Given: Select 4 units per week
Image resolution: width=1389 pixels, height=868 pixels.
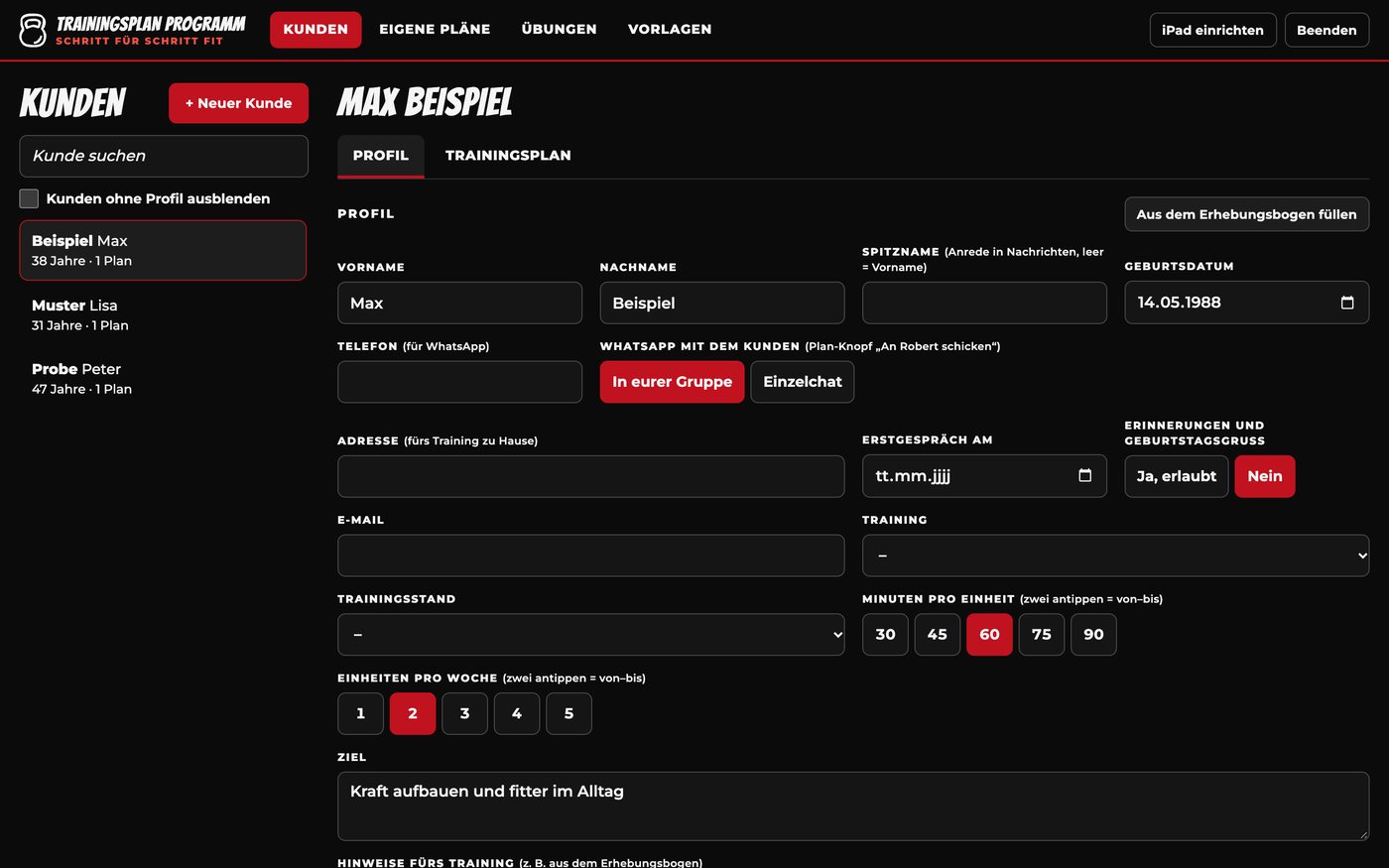Looking at the screenshot, I should pyautogui.click(x=517, y=713).
